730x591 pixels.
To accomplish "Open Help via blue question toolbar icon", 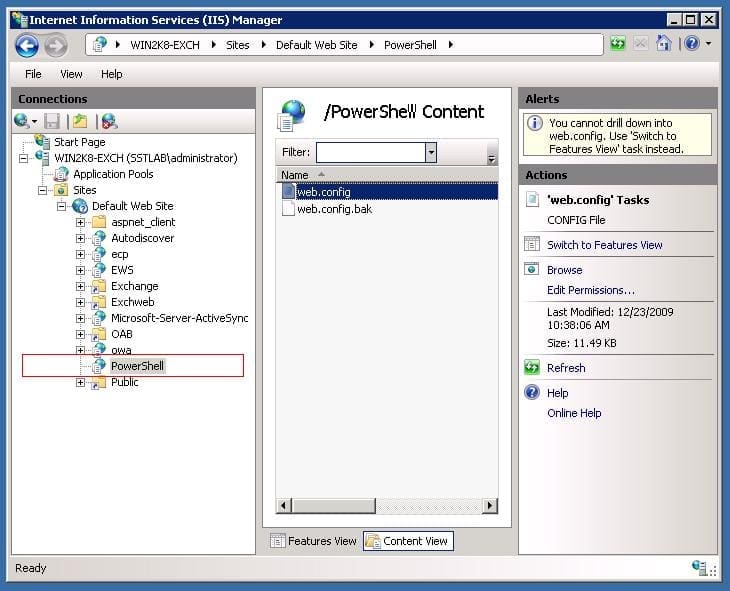I will pyautogui.click(x=692, y=44).
